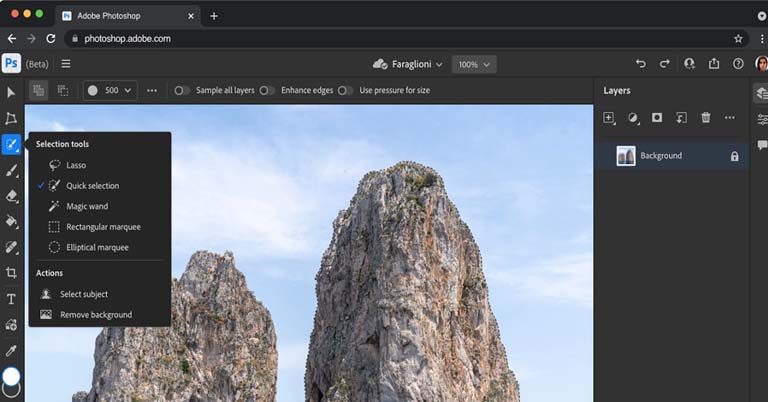The image size is (768, 402).
Task: Click the browser forward arrow
Action: 31,38
